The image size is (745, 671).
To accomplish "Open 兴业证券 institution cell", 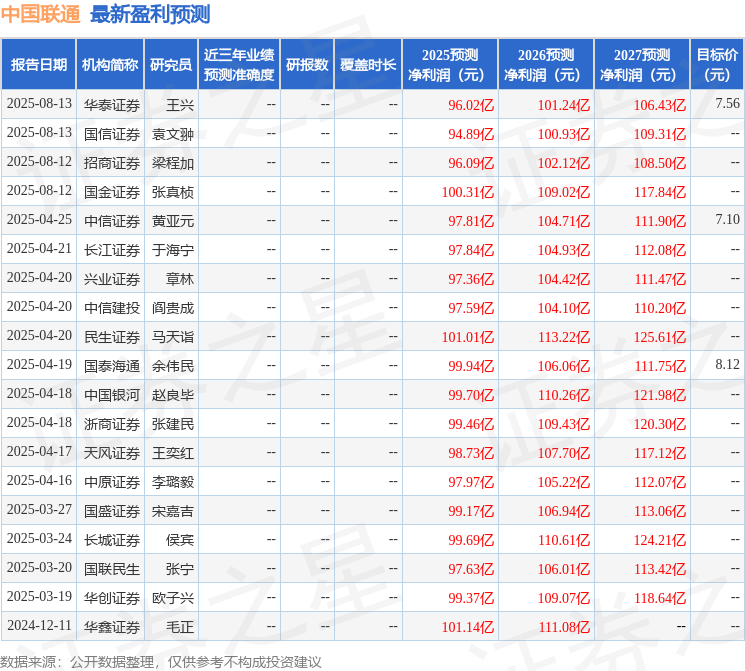I will (112, 279).
